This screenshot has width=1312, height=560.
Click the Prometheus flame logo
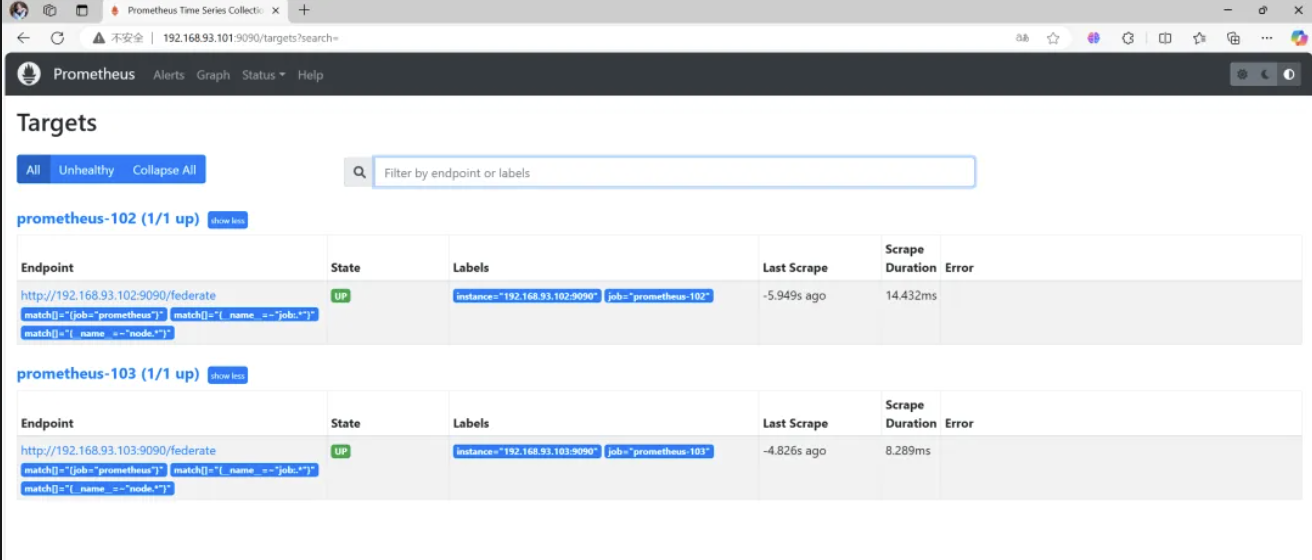(29, 74)
